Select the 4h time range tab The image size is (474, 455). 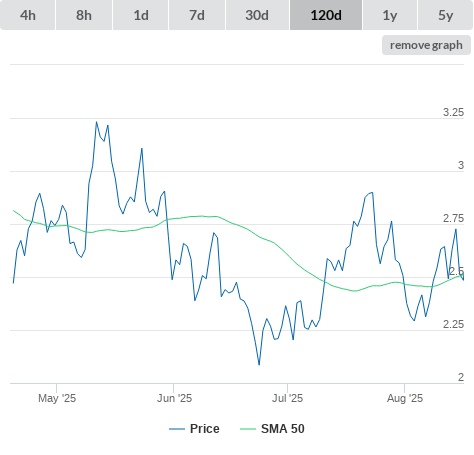click(28, 15)
